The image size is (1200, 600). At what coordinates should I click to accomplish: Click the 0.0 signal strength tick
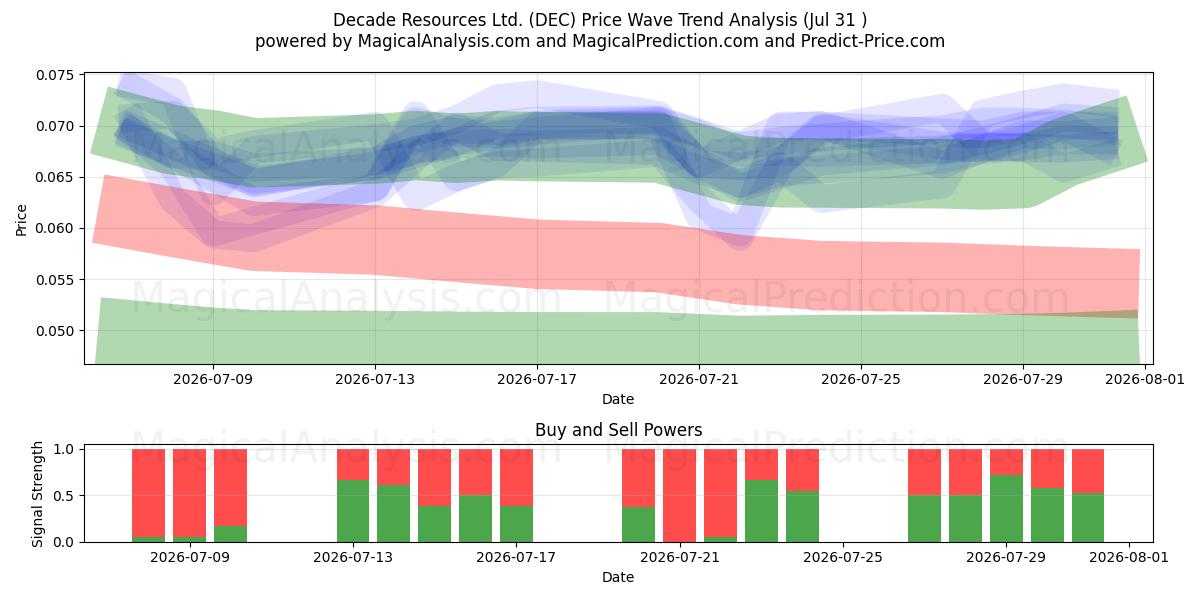point(65,542)
